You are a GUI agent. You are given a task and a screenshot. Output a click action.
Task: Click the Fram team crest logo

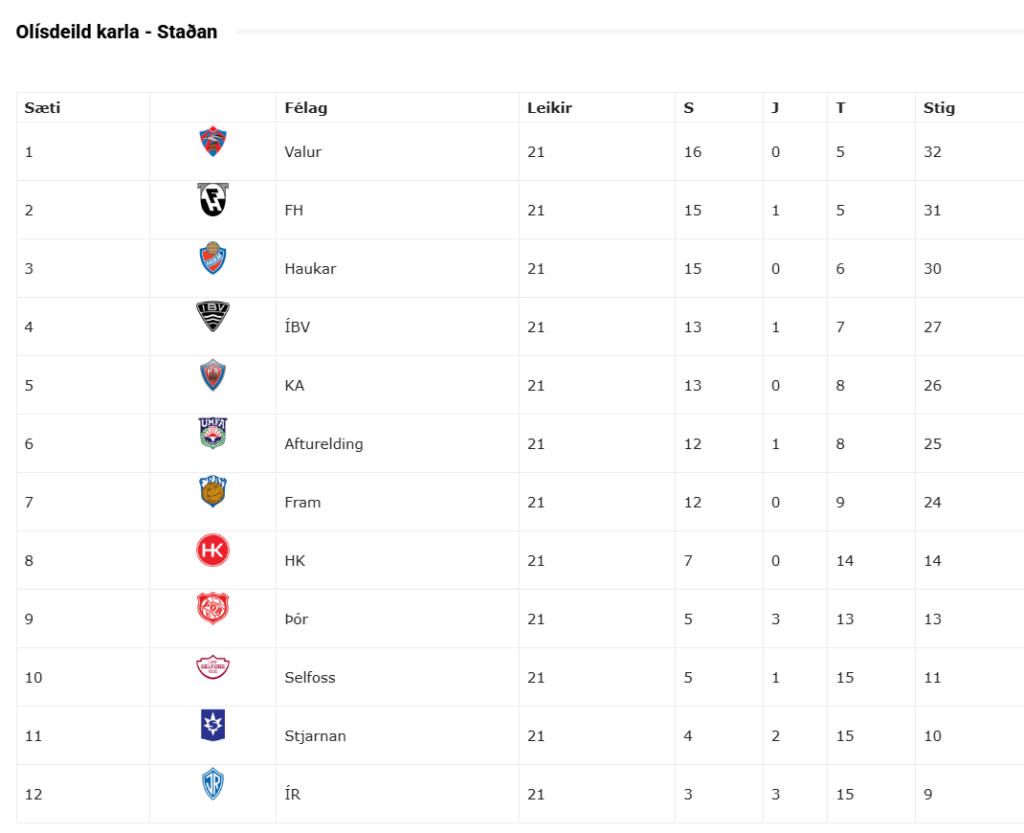212,492
